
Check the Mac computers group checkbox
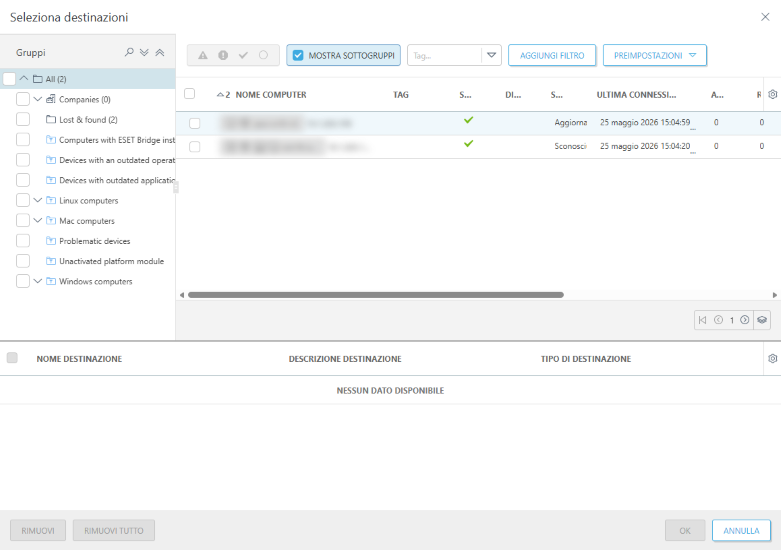point(23,220)
